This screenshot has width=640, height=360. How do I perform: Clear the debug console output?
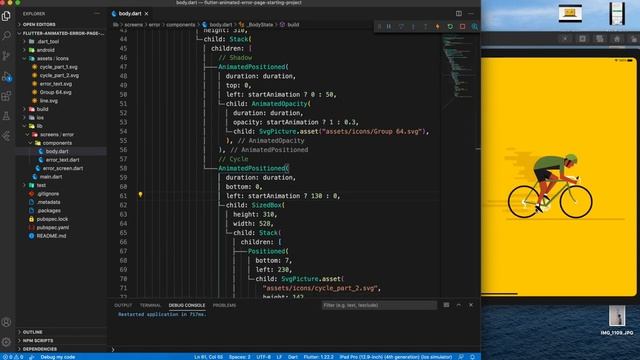[x=446, y=305]
